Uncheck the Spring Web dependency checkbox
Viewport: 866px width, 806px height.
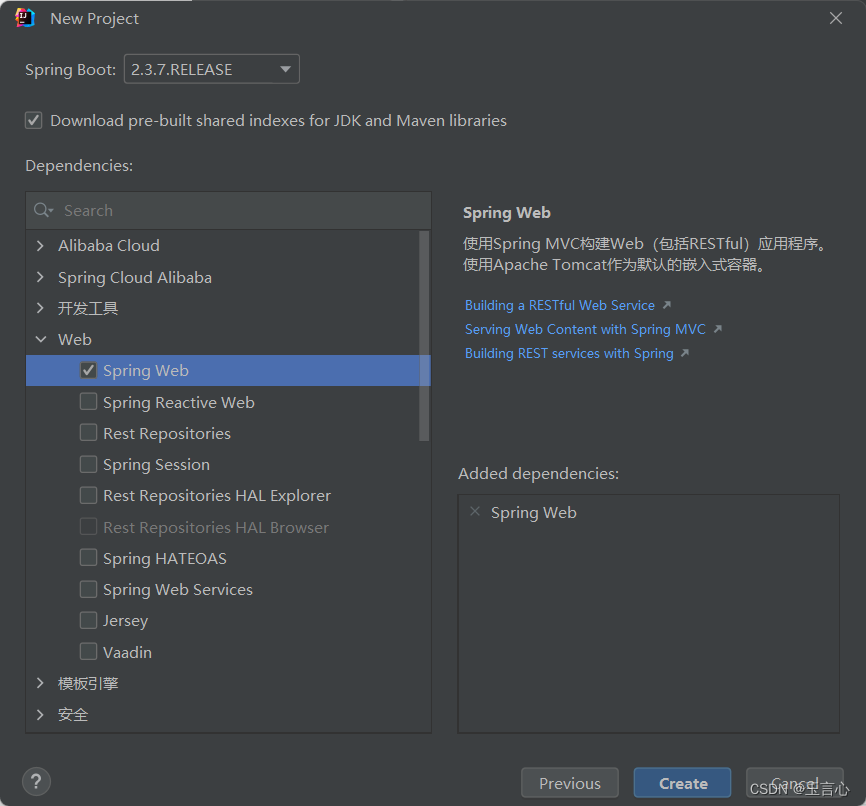(x=89, y=370)
